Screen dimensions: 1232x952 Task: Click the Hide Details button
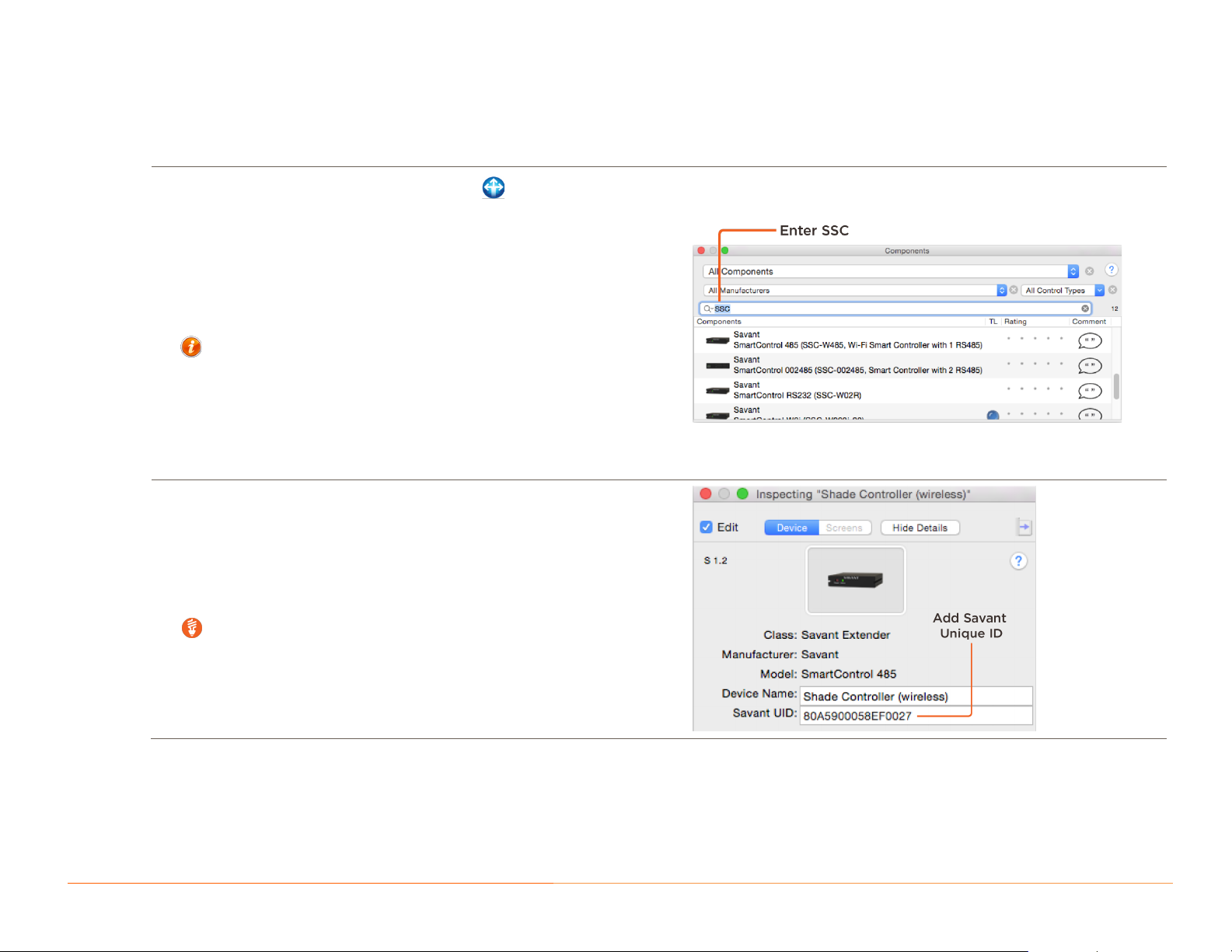click(920, 528)
